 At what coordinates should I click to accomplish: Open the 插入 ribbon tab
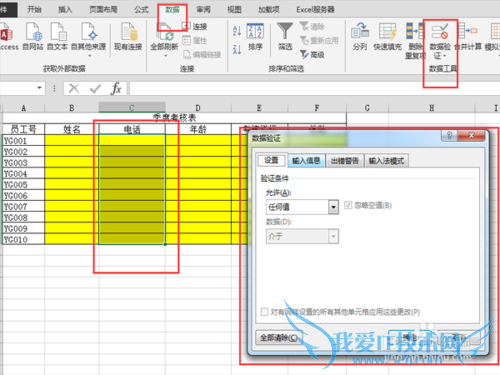tap(65, 10)
